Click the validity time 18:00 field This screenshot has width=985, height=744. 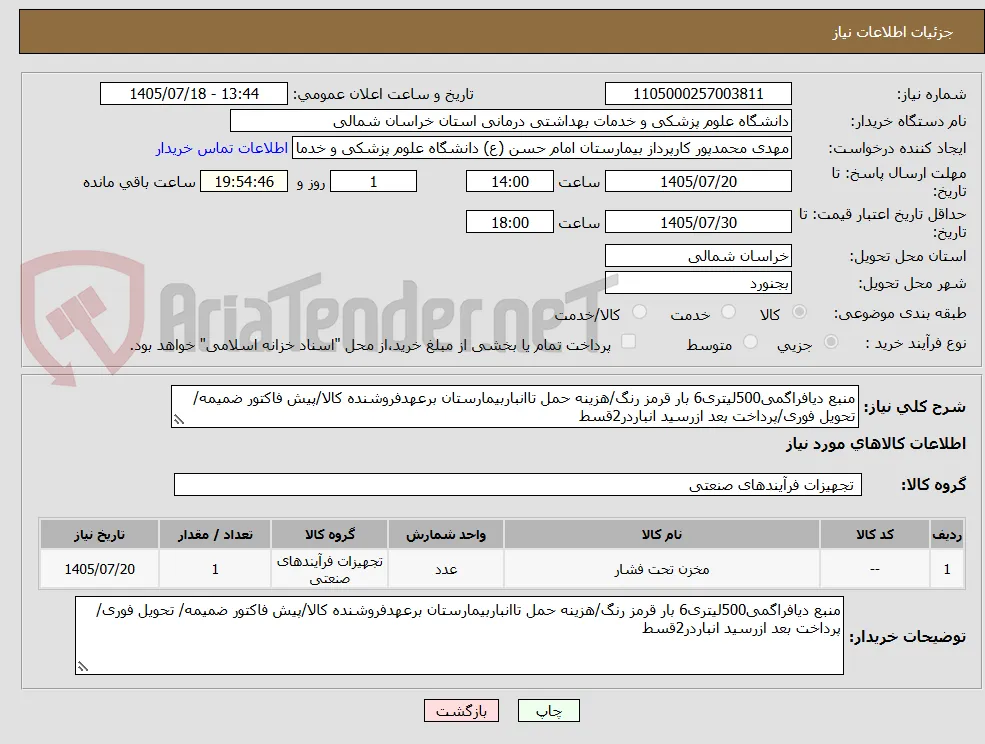(x=509, y=222)
